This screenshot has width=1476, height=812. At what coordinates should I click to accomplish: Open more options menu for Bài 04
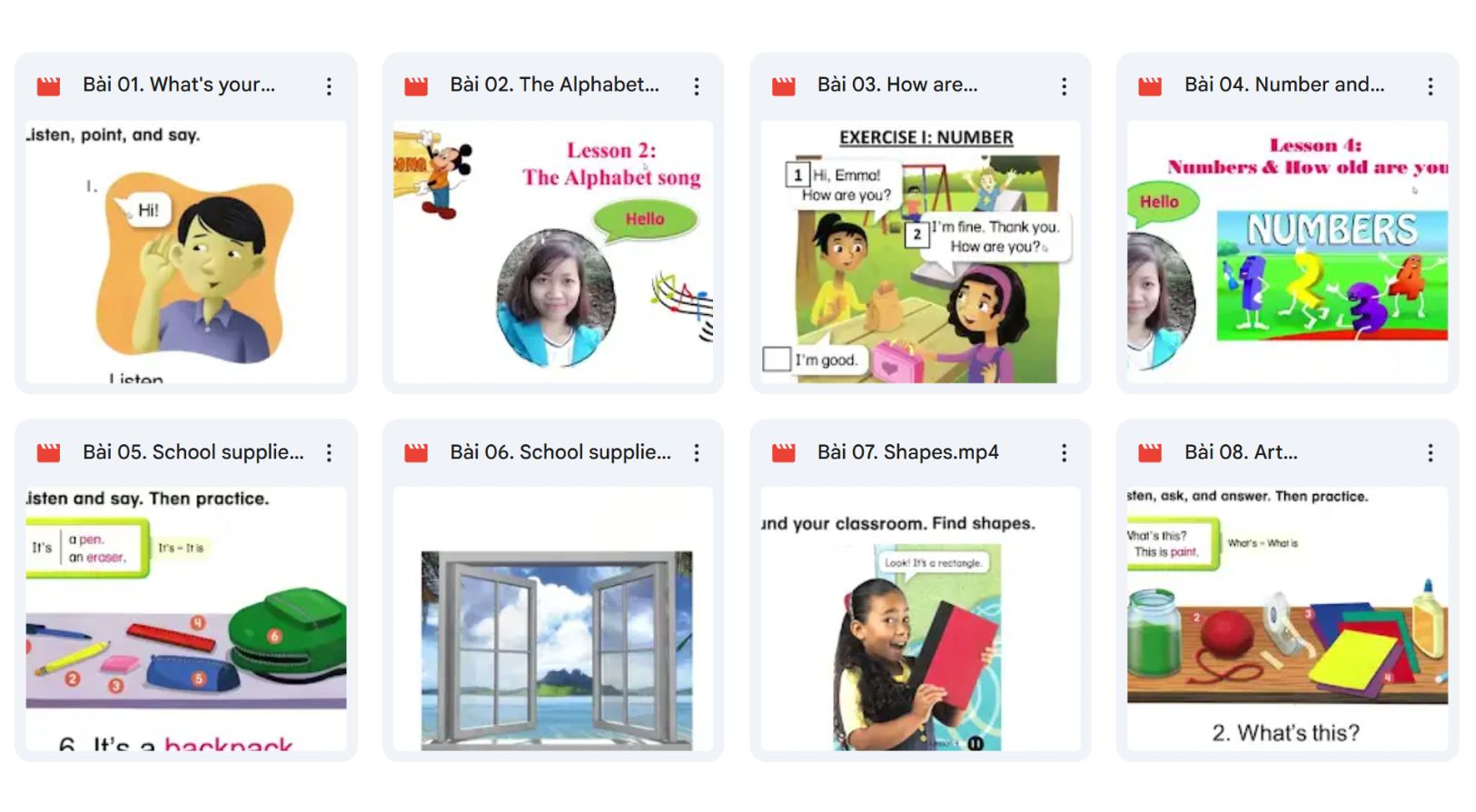pos(1431,86)
